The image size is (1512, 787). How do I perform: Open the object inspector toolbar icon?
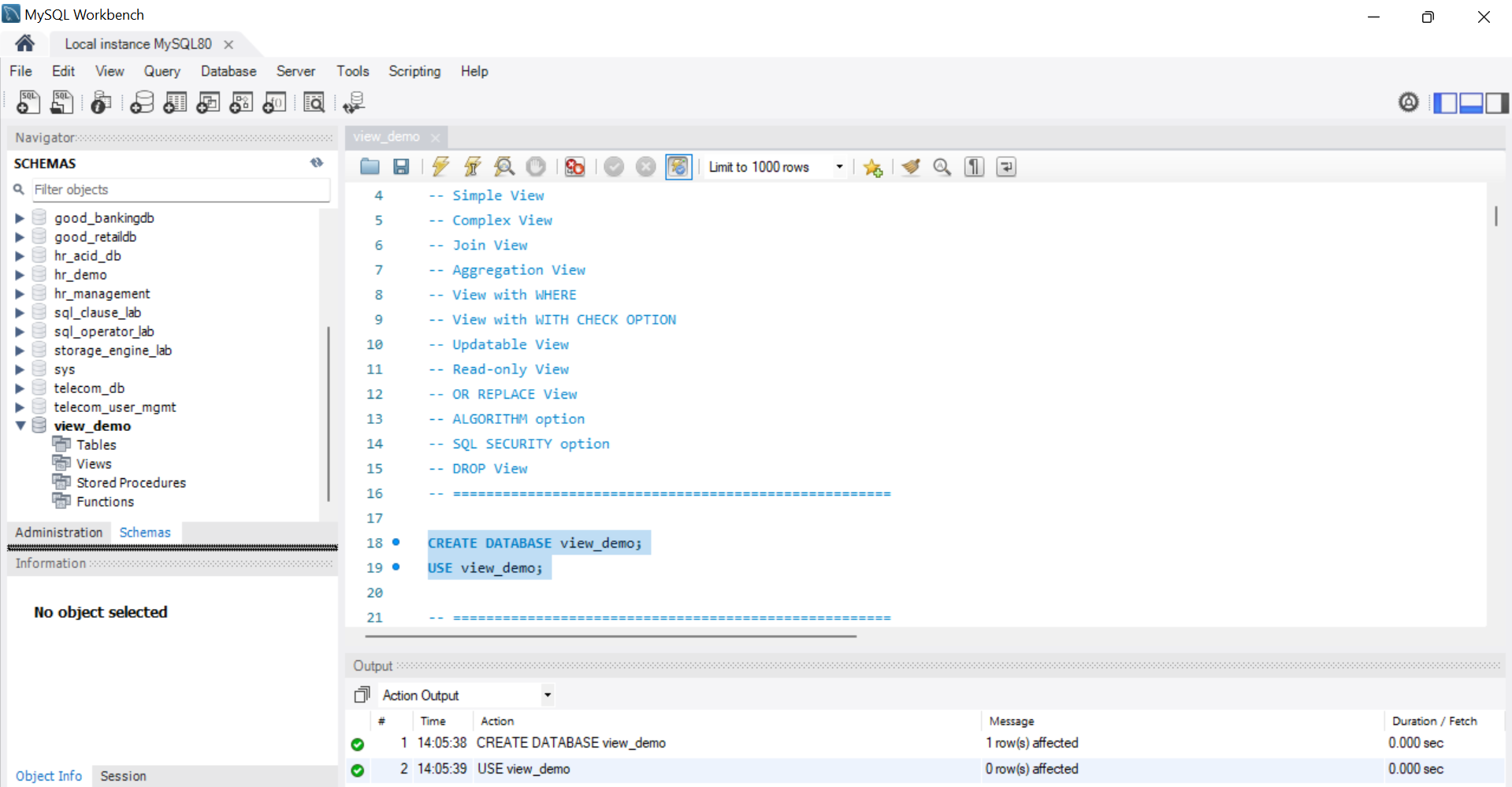click(x=101, y=102)
